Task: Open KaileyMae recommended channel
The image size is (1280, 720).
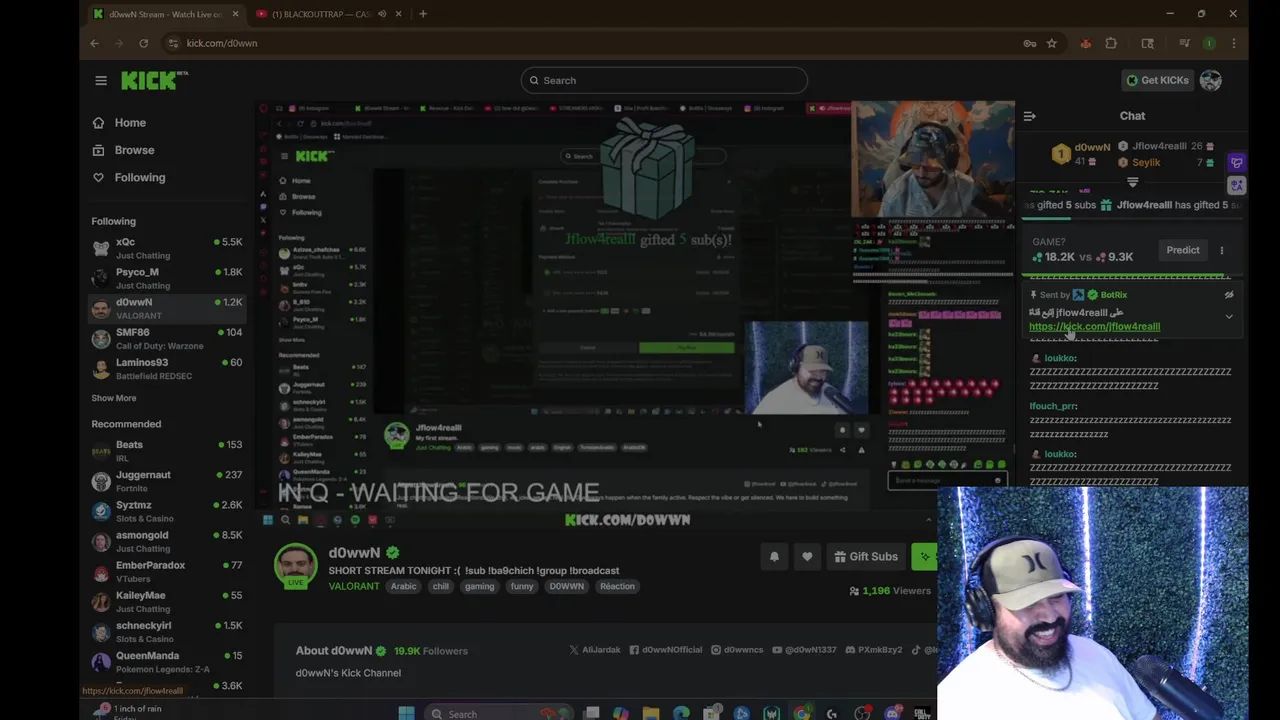Action: [167, 601]
